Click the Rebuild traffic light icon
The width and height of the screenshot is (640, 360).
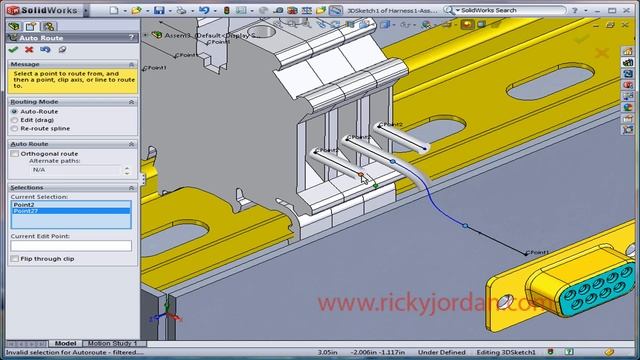pos(227,10)
